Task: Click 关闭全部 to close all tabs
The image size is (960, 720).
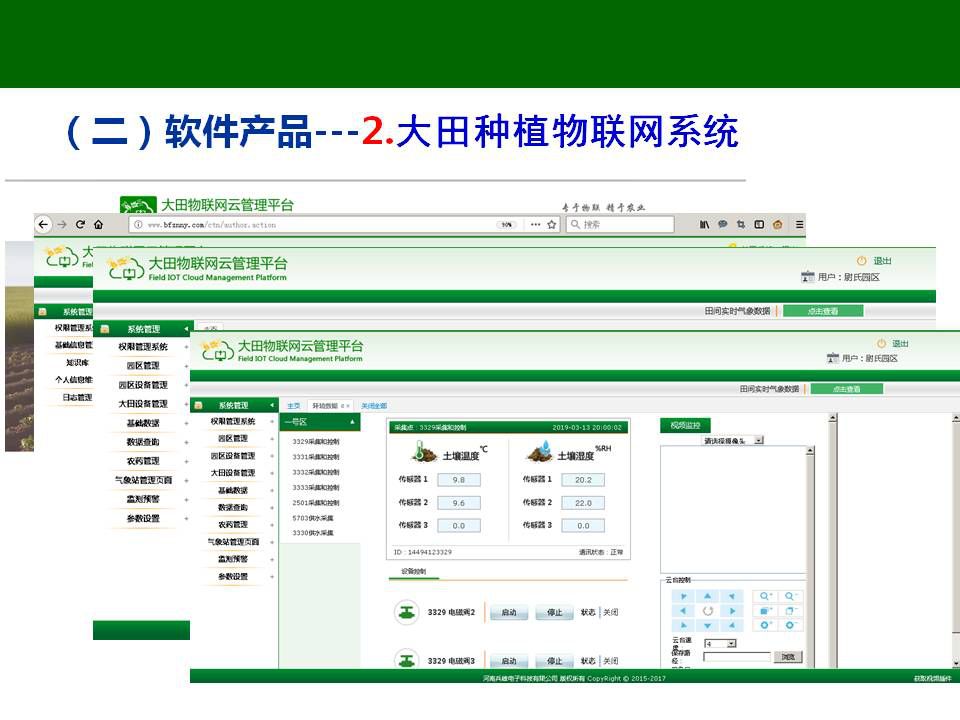Action: [374, 406]
